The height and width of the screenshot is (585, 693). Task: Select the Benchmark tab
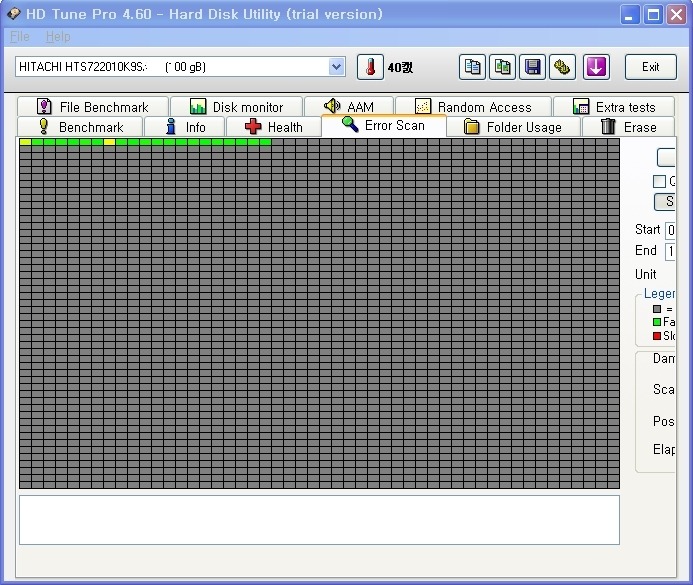80,127
